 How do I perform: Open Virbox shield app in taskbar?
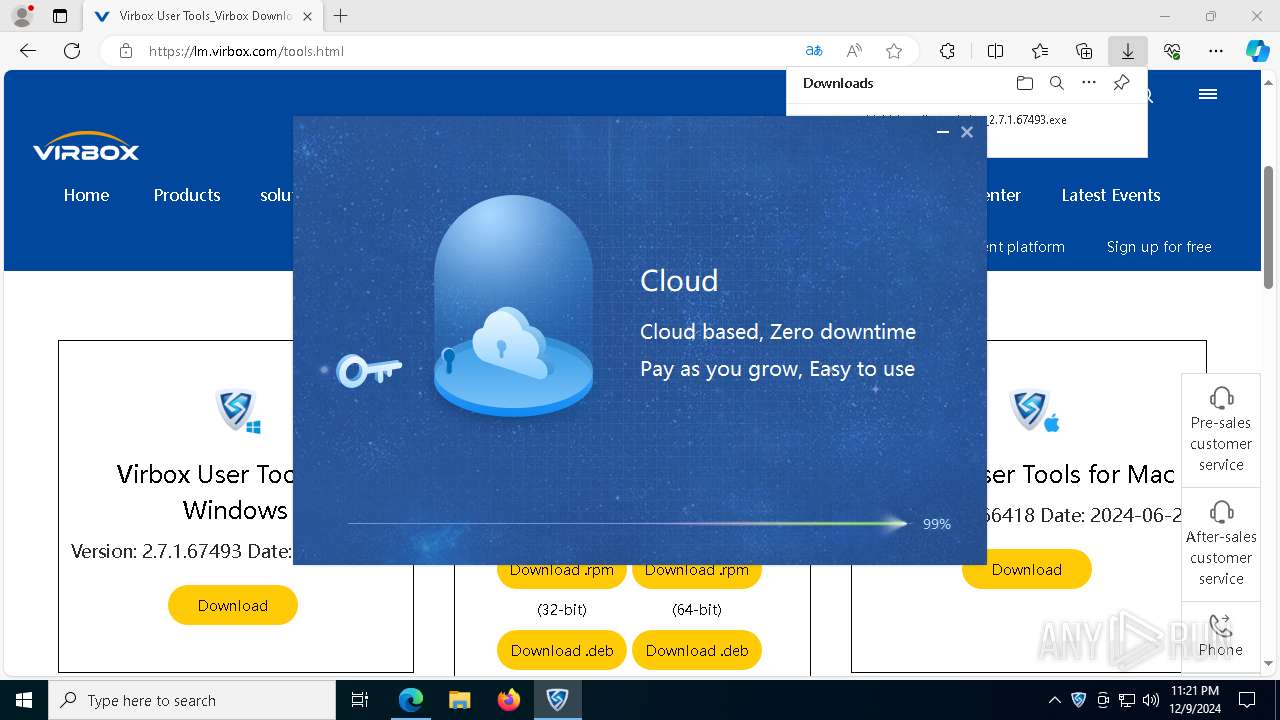(x=557, y=700)
